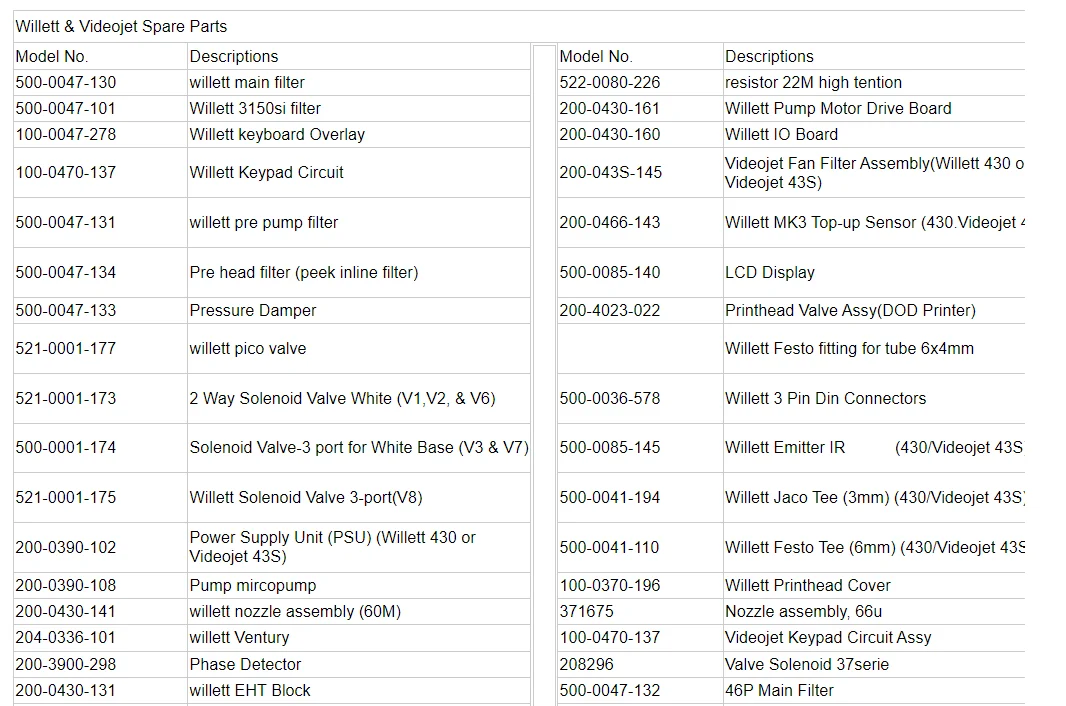This screenshot has height=706, width=1066.
Task: Select model number 371675 cell
Action: [x=640, y=611]
